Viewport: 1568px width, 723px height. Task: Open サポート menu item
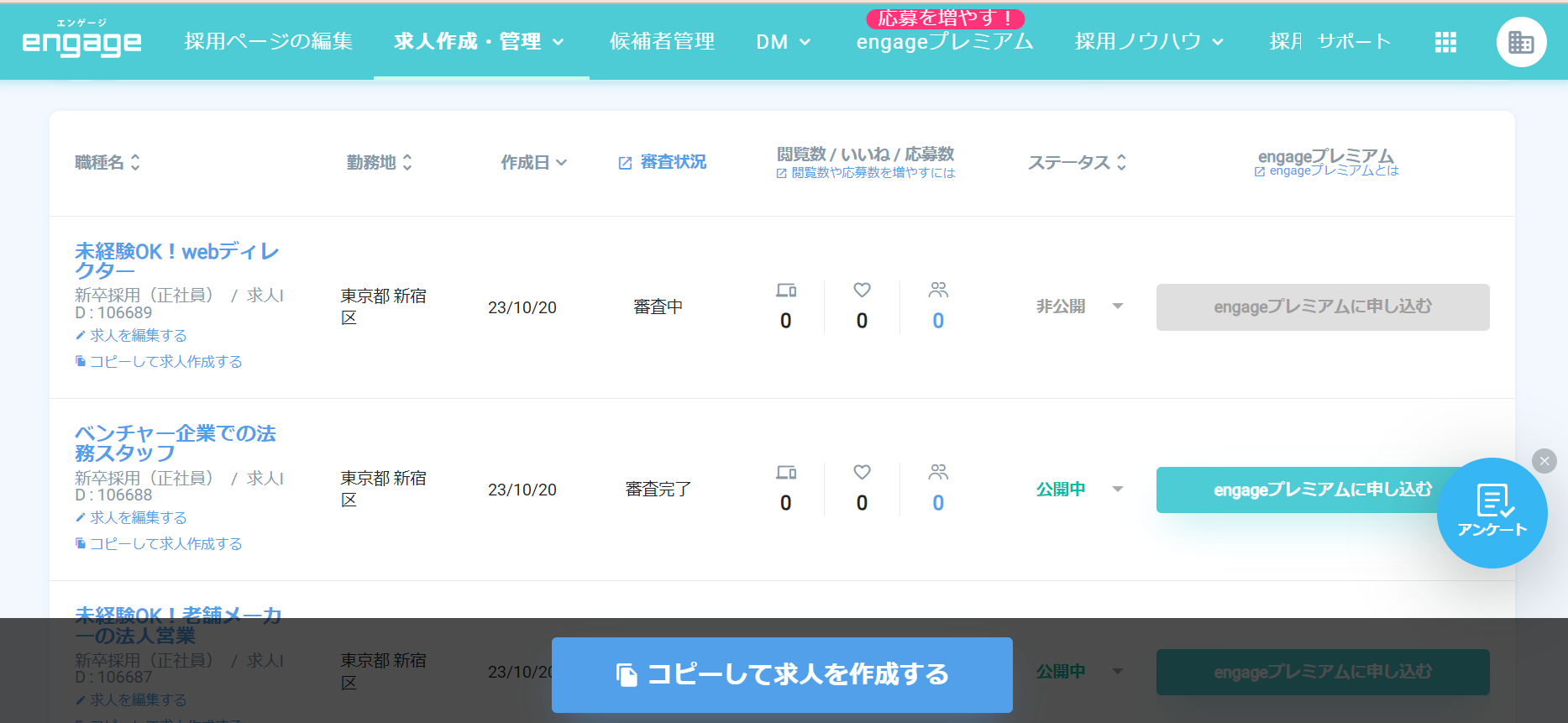point(1354,41)
